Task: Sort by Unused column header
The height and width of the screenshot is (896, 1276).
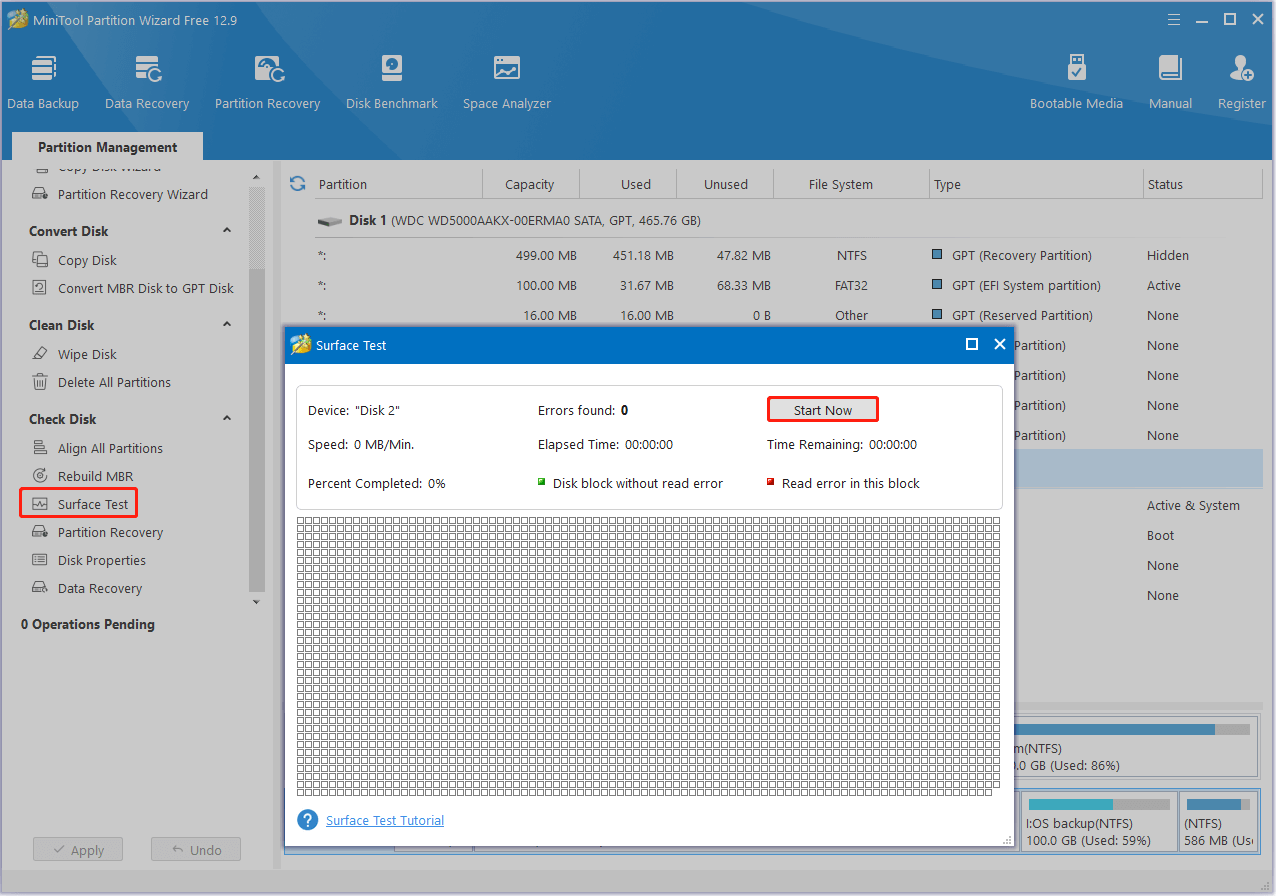Action: [726, 184]
